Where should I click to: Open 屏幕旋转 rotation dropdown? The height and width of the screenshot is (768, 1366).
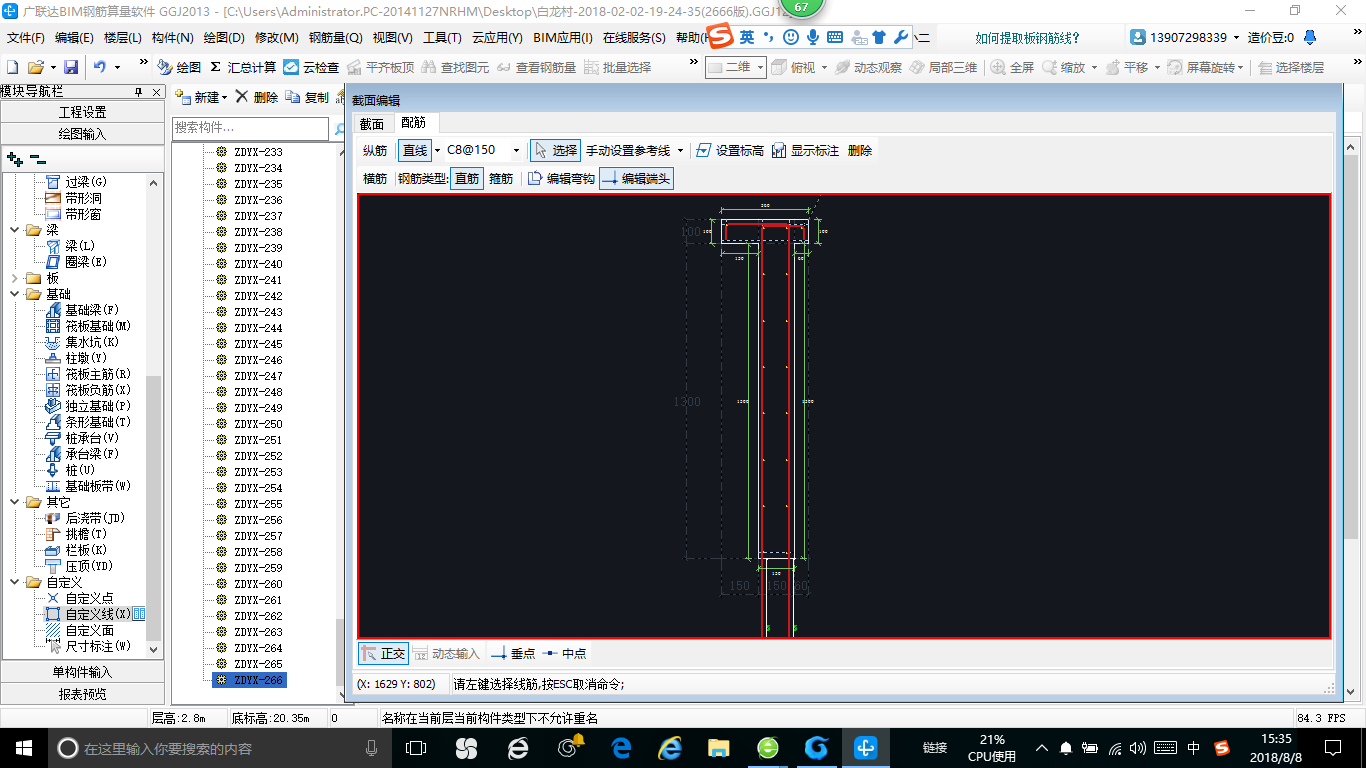pyautogui.click(x=1242, y=67)
